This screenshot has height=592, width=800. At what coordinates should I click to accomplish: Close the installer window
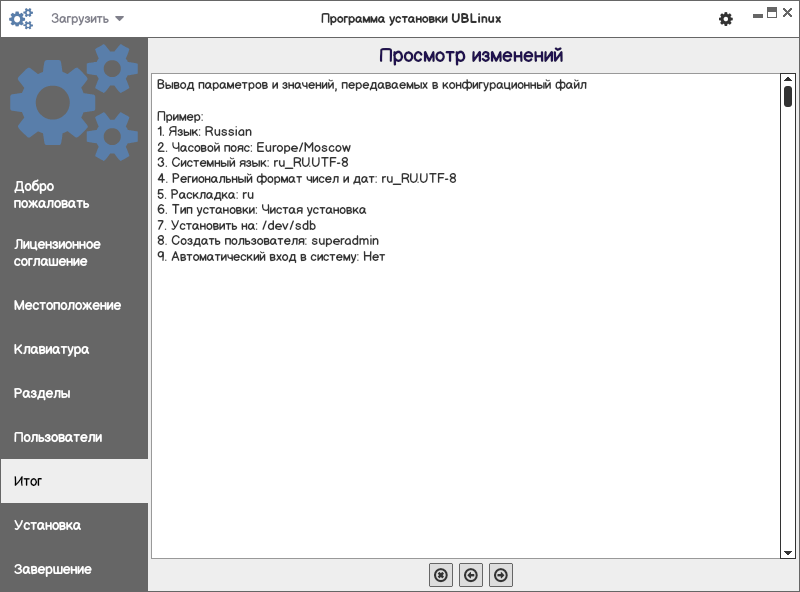click(x=787, y=13)
